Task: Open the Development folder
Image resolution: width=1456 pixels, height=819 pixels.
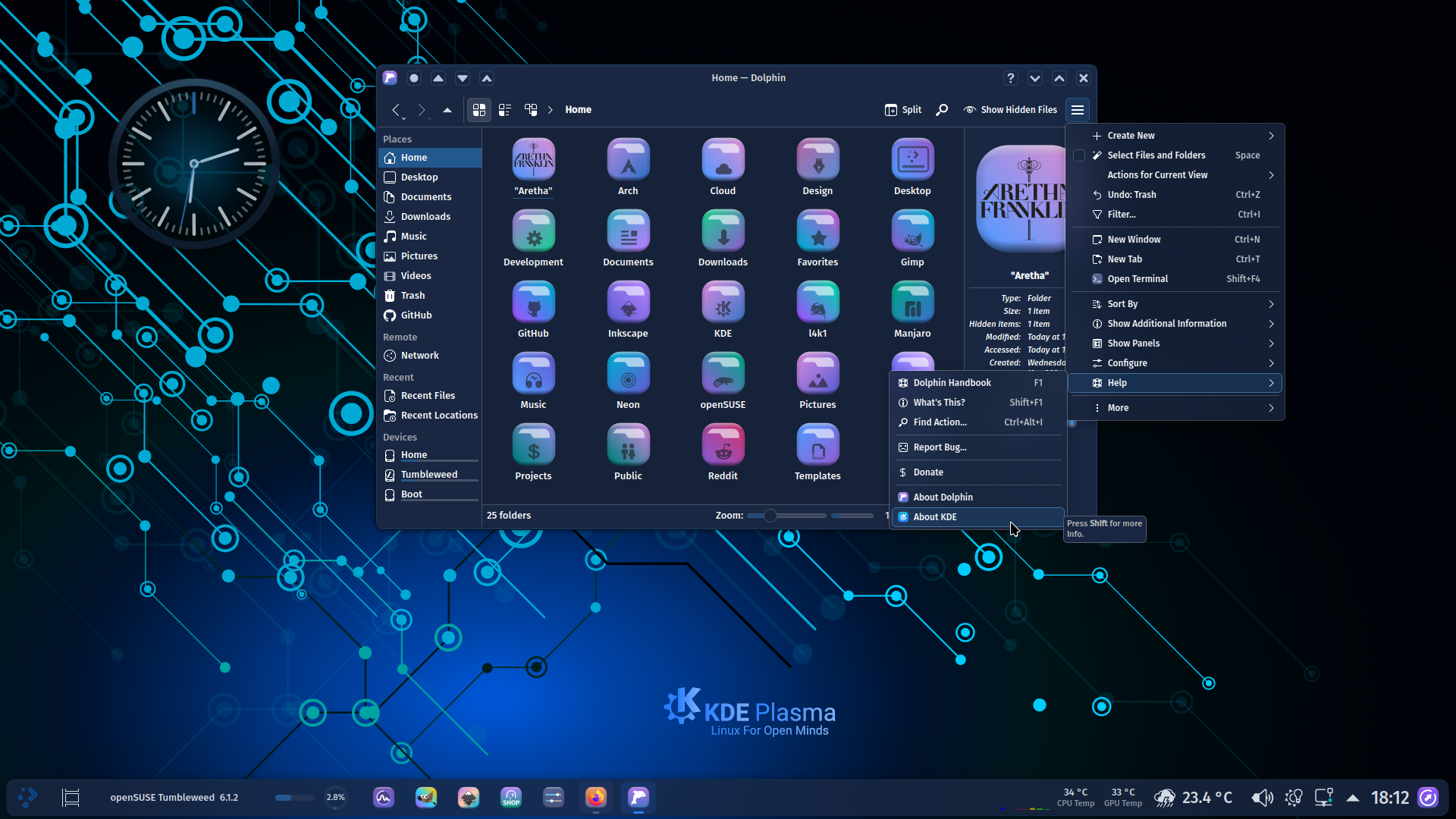Action: (533, 238)
